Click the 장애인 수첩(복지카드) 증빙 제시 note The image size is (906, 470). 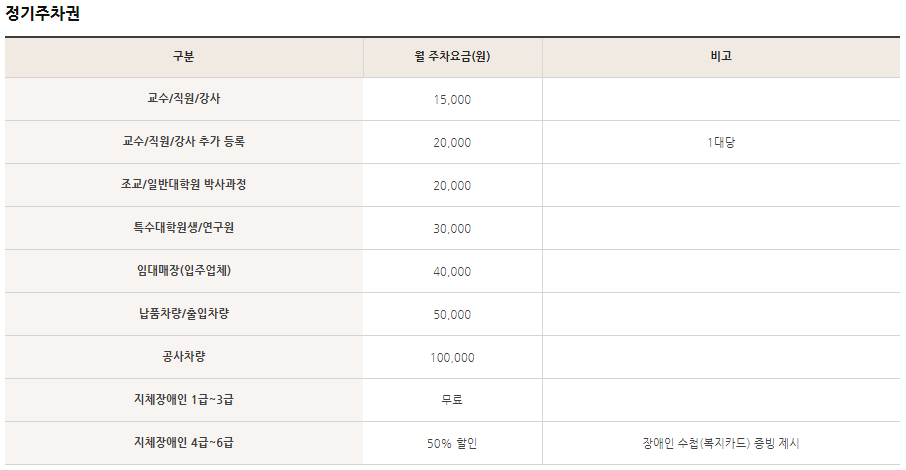pyautogui.click(x=721, y=443)
